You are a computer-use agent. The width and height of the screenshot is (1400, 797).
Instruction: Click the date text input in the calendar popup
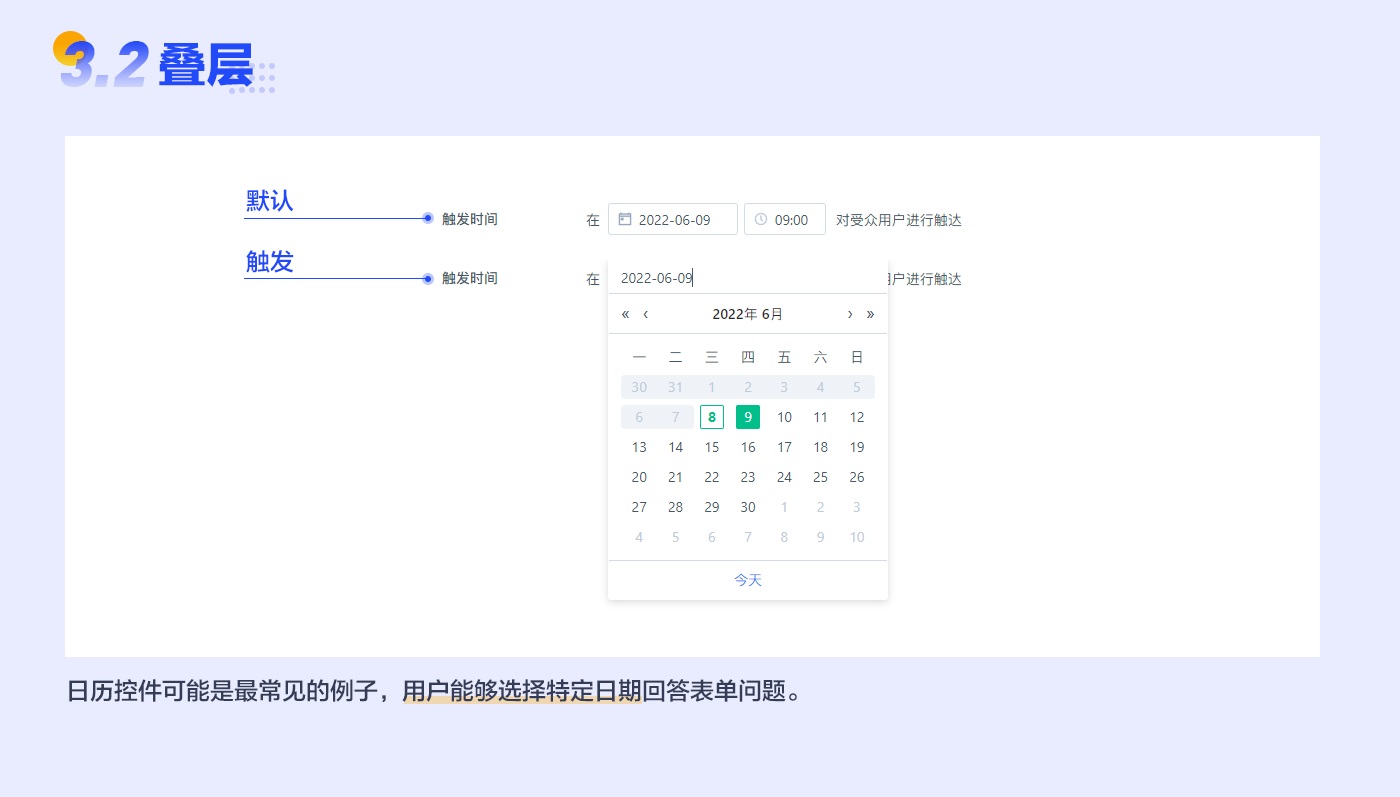coord(748,278)
